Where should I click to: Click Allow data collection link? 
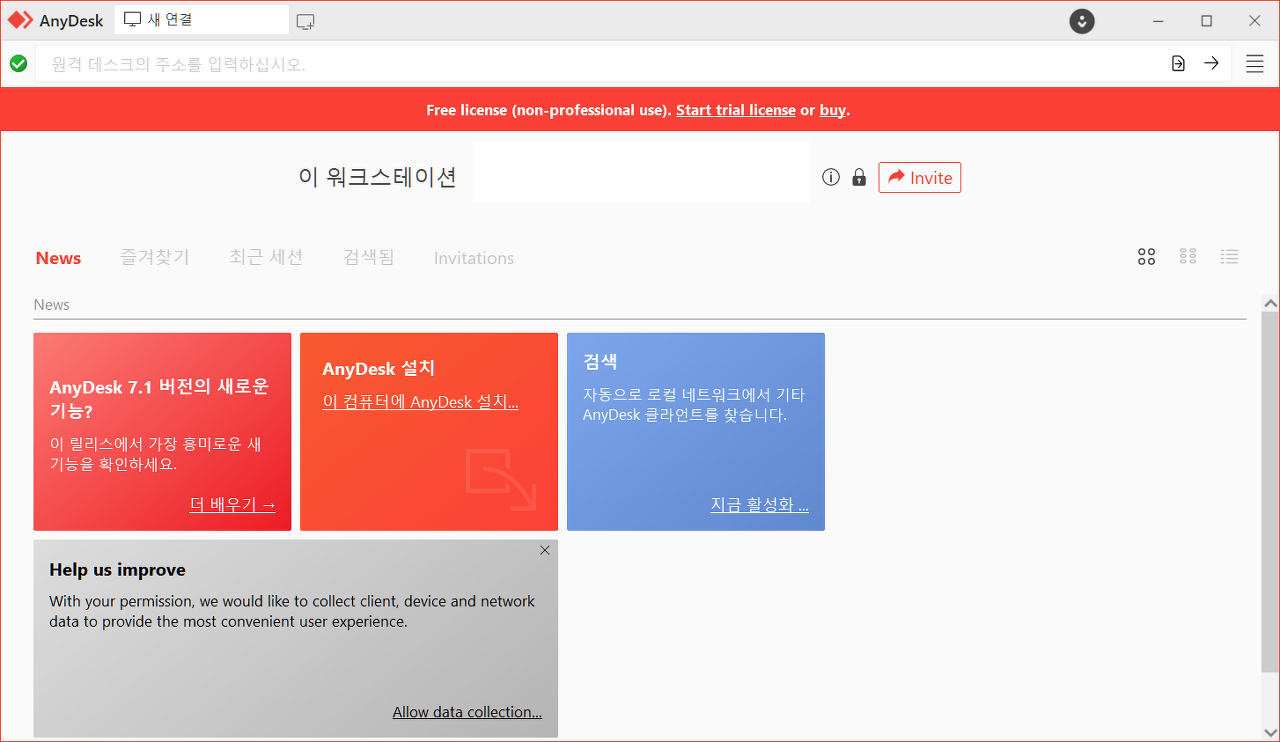click(467, 712)
